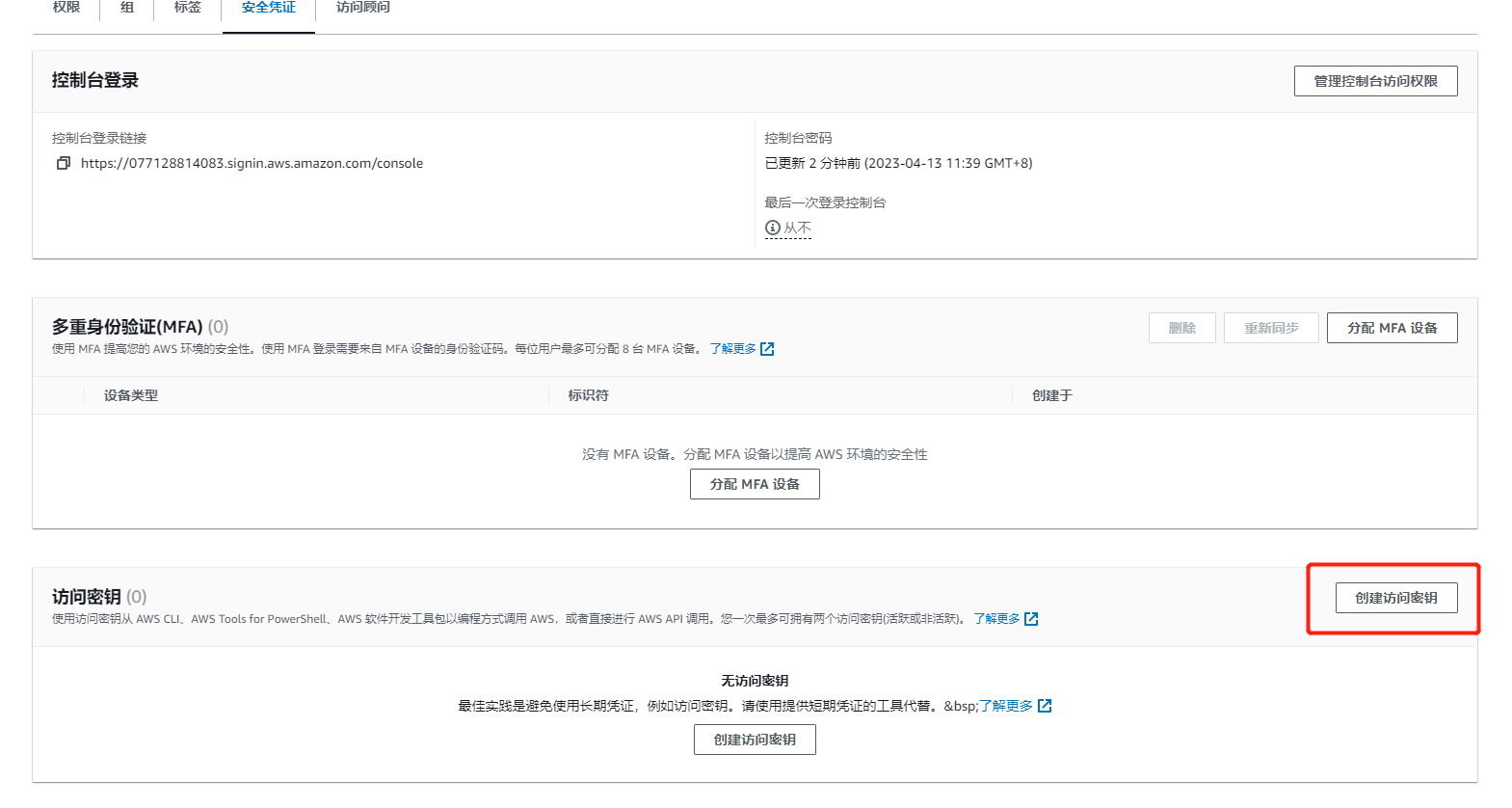Viewport: 1512px width, 808px height.
Task: Click the 从不 last login value
Action: pyautogui.click(x=797, y=228)
